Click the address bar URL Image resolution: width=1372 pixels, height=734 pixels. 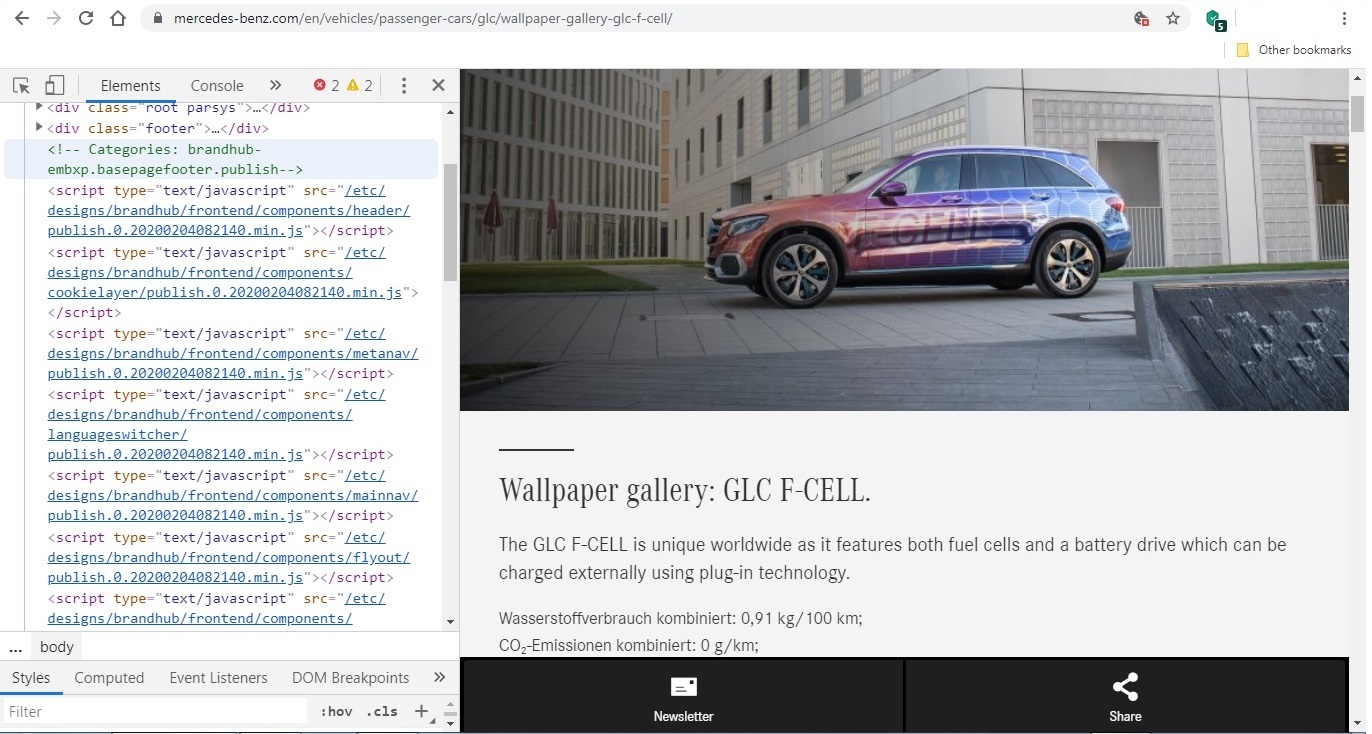pyautogui.click(x=423, y=18)
